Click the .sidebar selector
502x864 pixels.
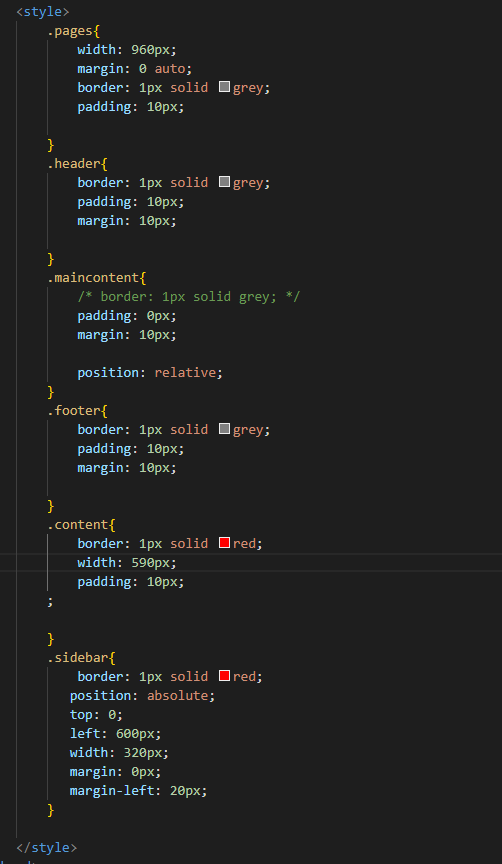point(77,657)
